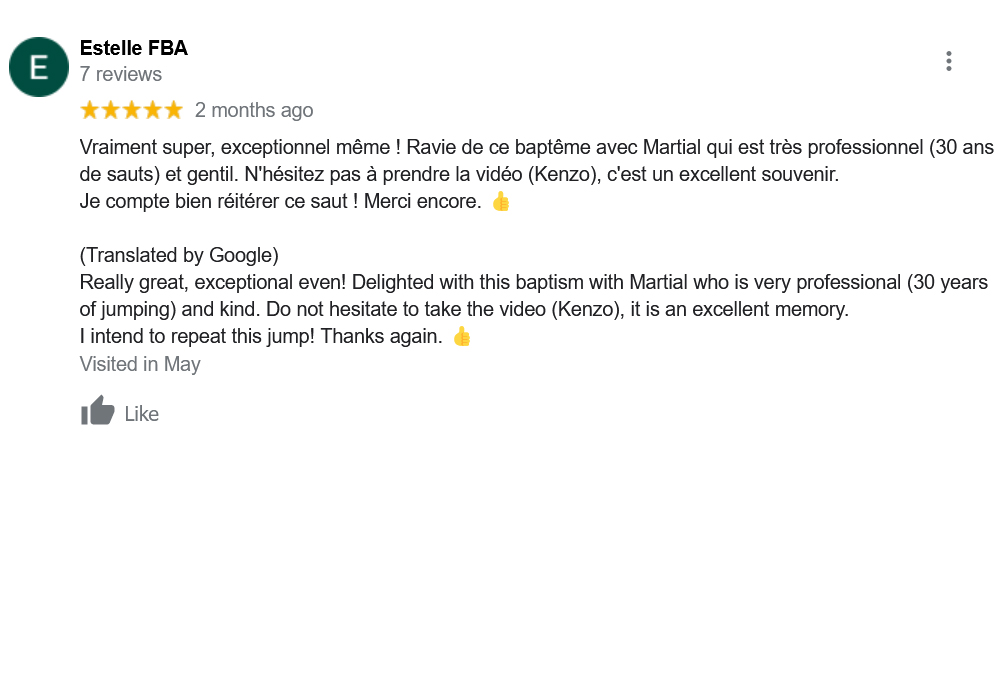Viewport: 1000px width, 700px height.
Task: Click the '2 months ago' timestamp
Action: [254, 110]
